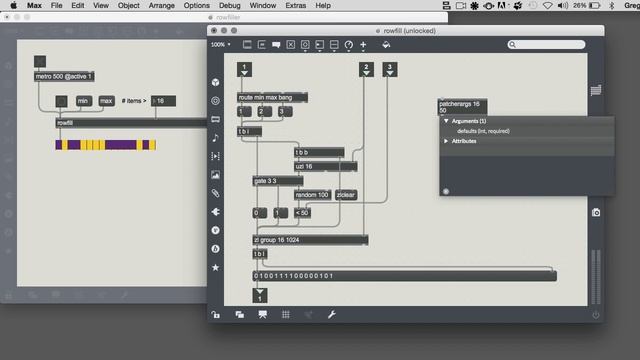This screenshot has height=360, width=640.
Task: Click the volume icon in menu bar
Action: pyautogui.click(x=563, y=5)
